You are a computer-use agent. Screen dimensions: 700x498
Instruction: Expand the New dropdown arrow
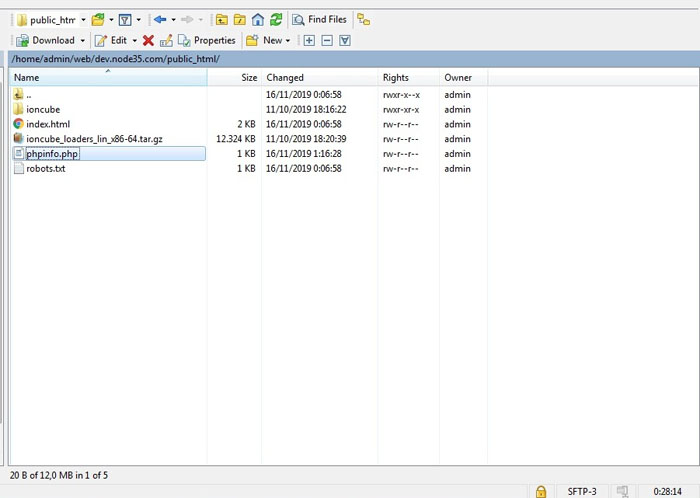pyautogui.click(x=288, y=41)
